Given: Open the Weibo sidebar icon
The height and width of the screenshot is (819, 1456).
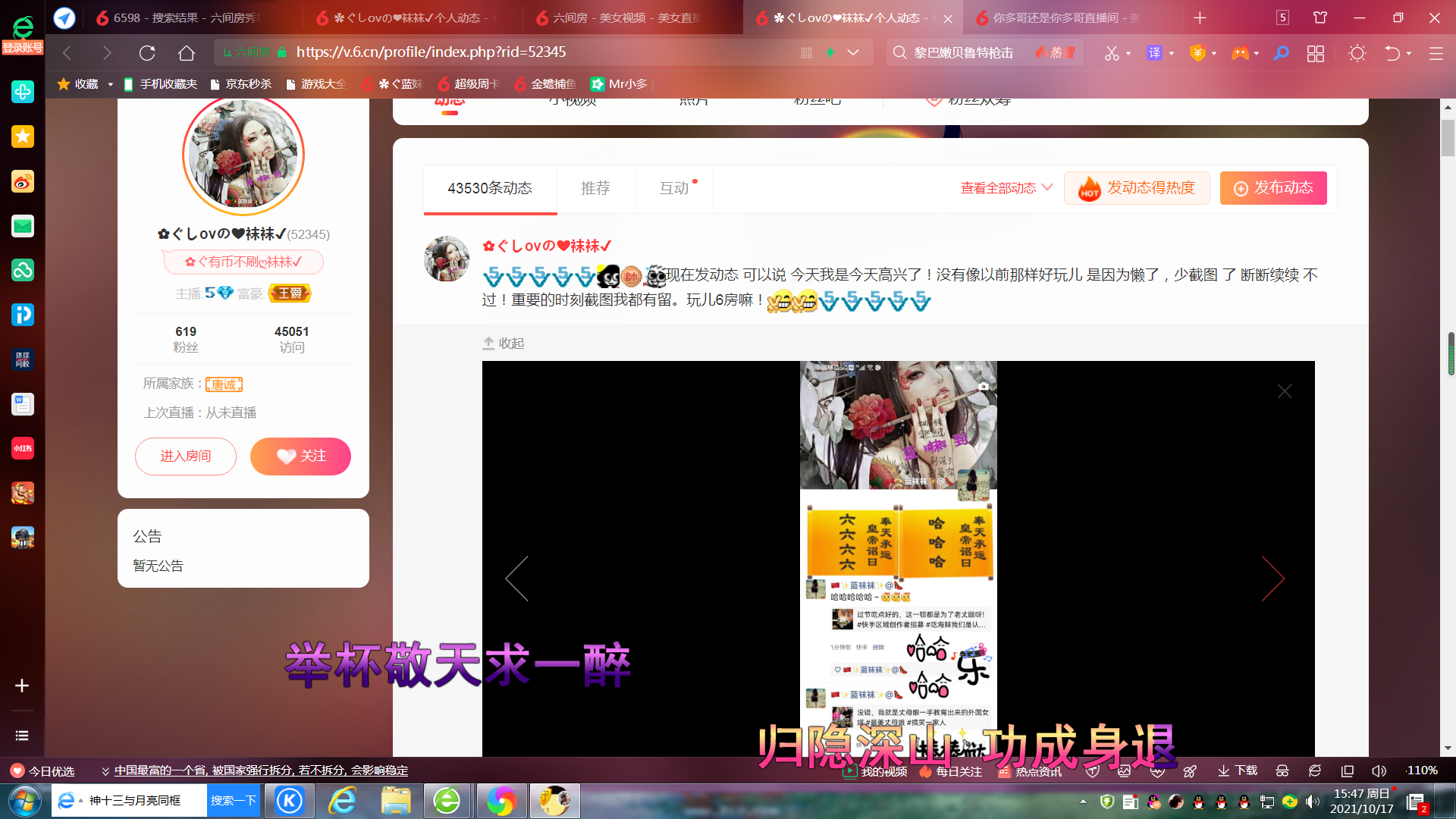Looking at the screenshot, I should pyautogui.click(x=23, y=181).
